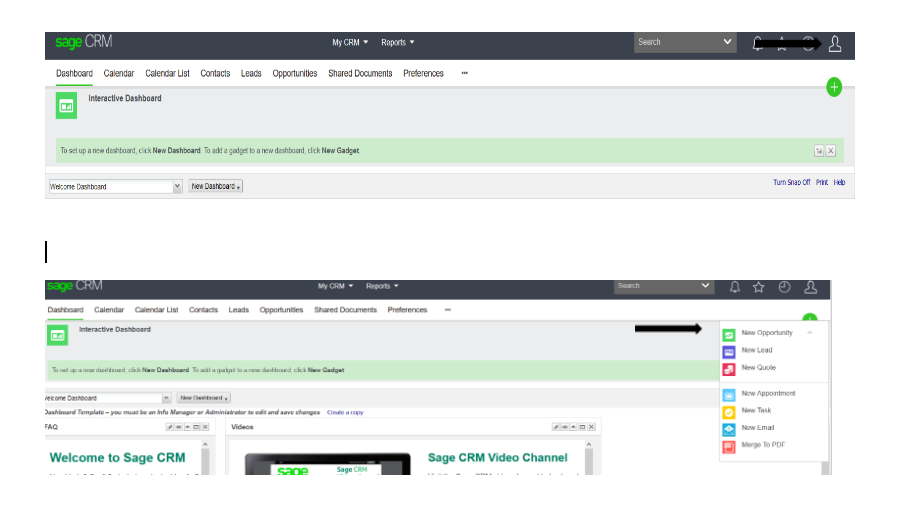Toggle Turn Snap Off link

click(791, 183)
